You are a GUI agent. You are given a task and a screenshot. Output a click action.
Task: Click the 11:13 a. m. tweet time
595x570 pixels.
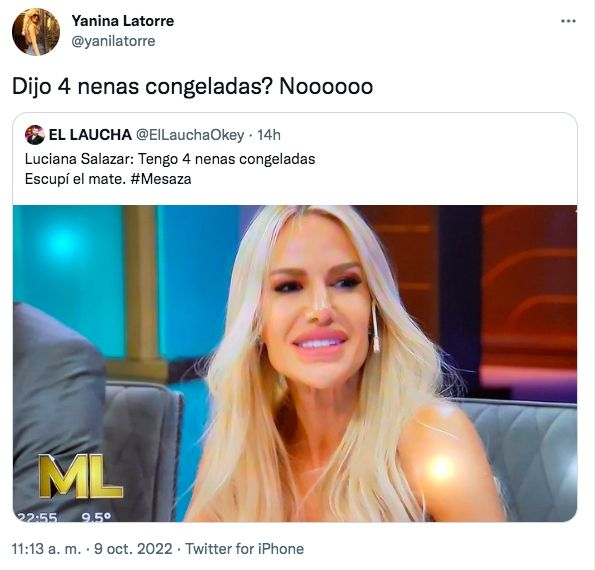[47, 549]
